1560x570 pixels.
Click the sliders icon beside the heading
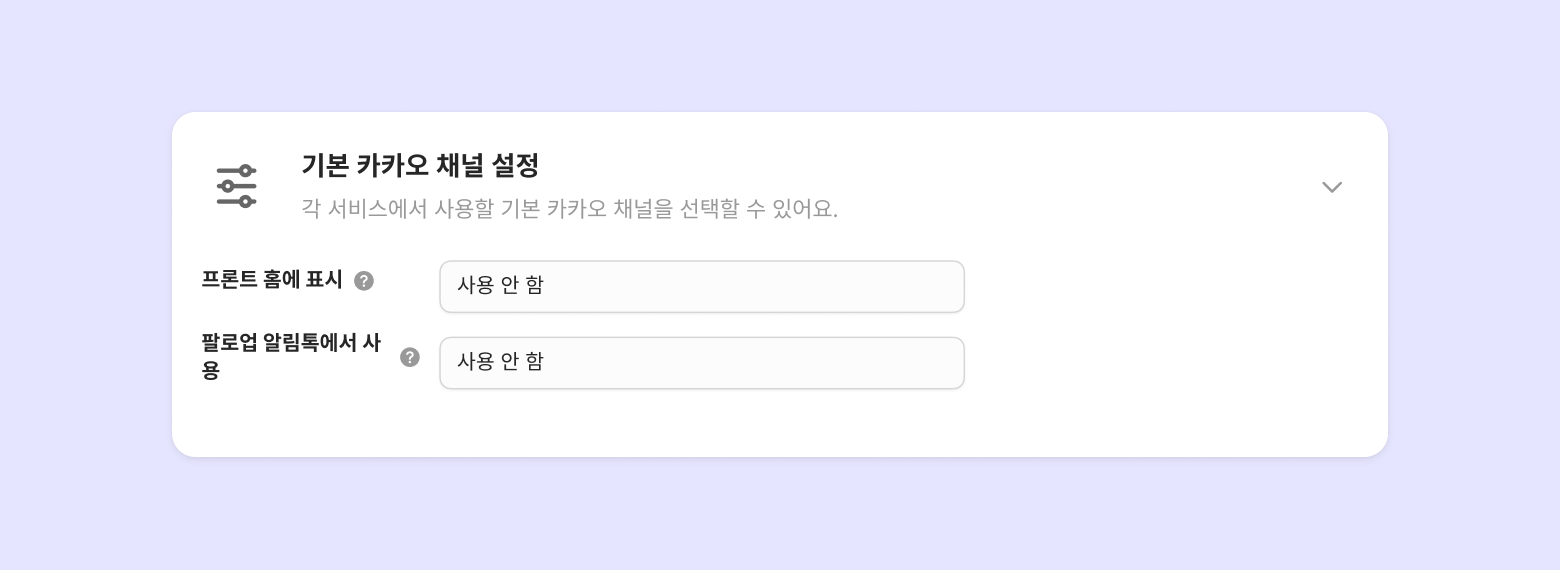pyautogui.click(x=237, y=187)
